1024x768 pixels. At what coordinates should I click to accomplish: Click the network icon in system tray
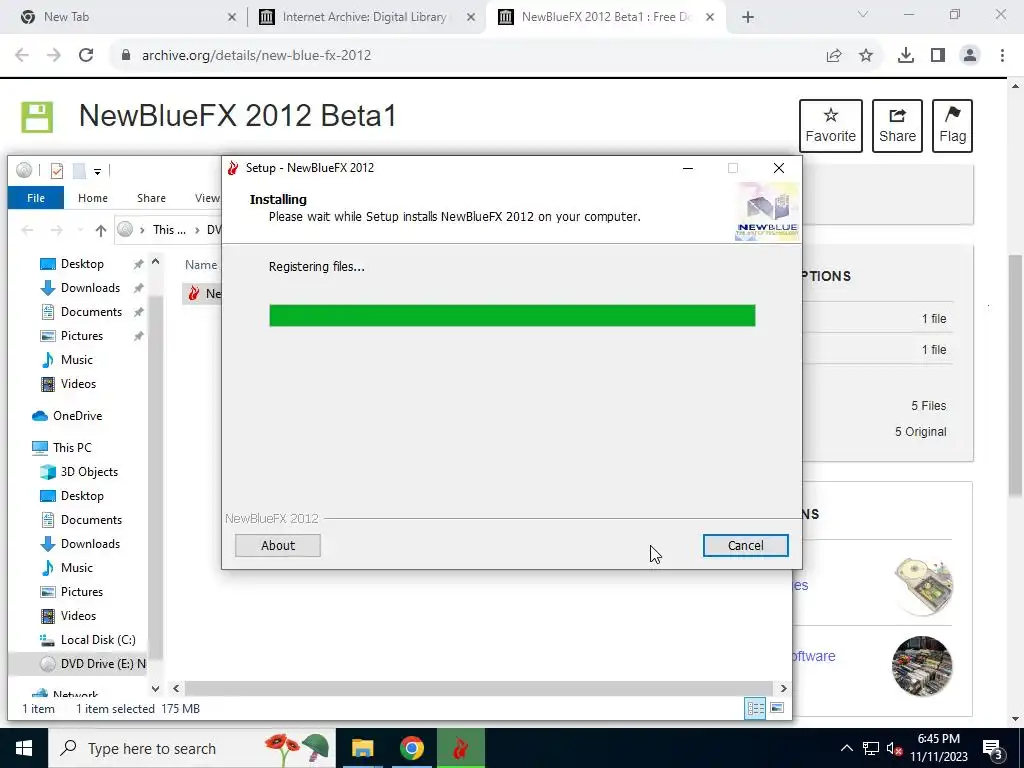[871, 748]
